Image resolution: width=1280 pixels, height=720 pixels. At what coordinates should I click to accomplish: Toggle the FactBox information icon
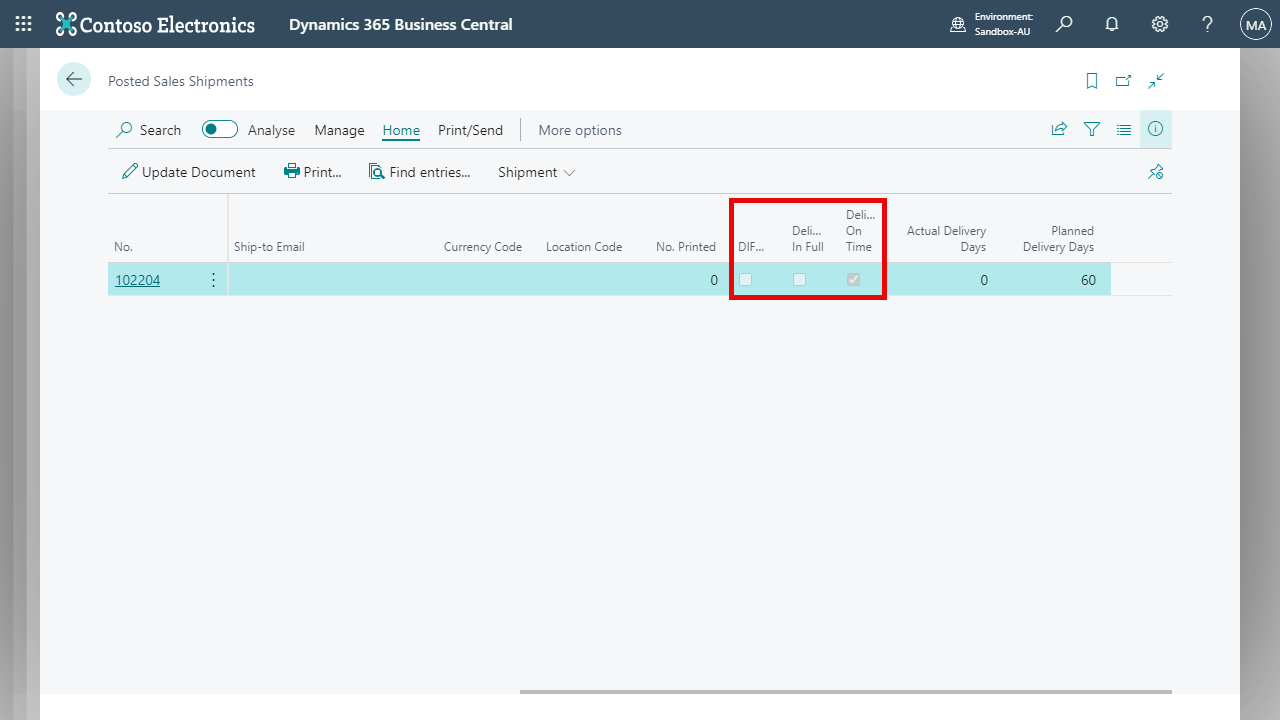click(x=1156, y=129)
